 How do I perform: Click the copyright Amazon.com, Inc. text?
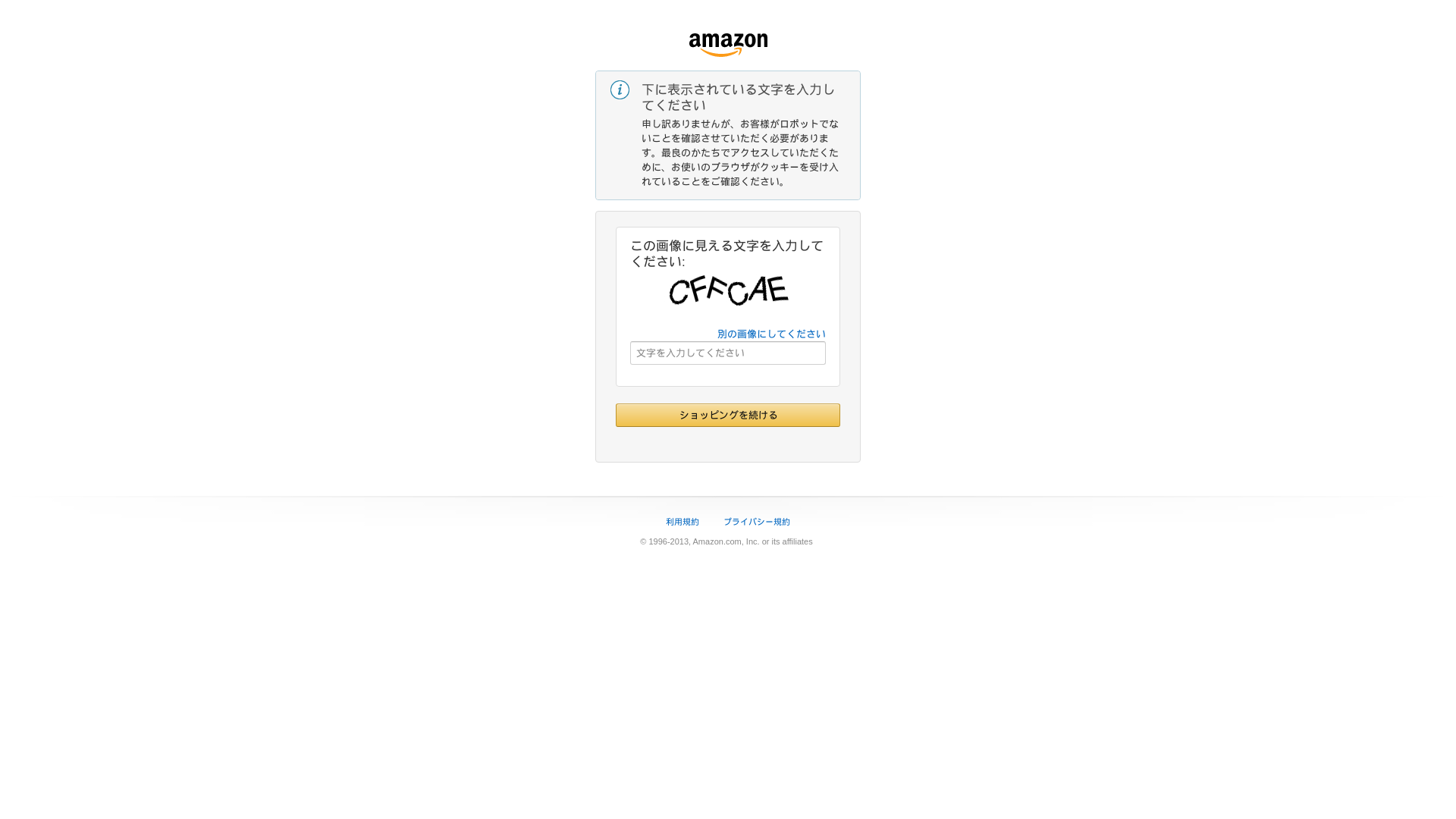coord(726,541)
